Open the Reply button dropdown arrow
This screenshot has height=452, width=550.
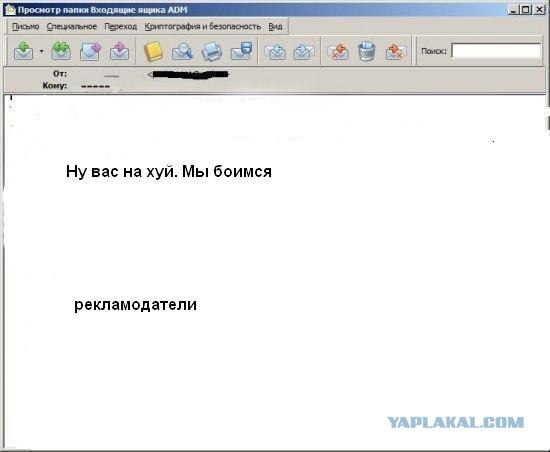tap(41, 51)
